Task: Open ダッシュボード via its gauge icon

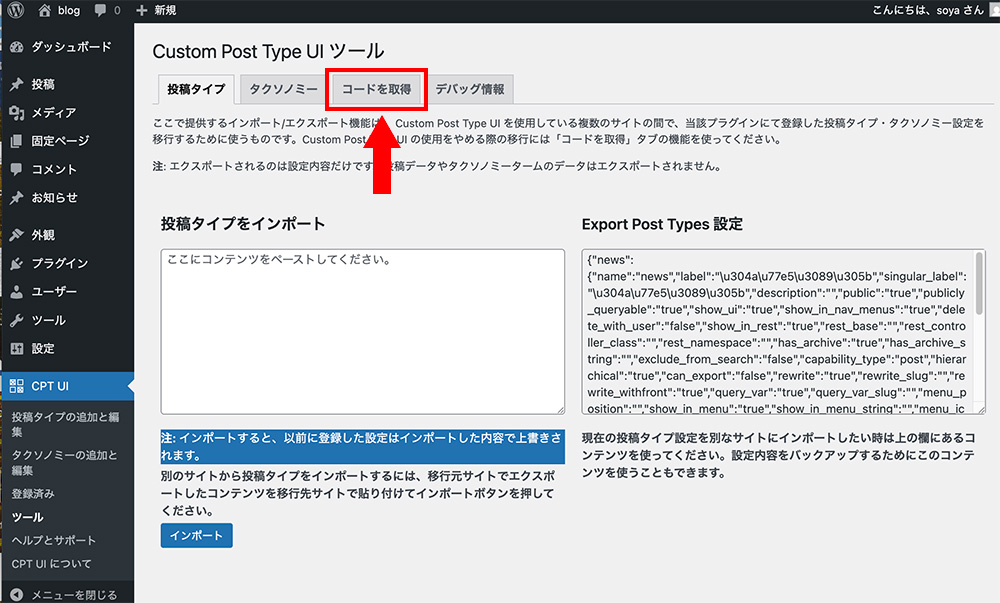Action: [x=17, y=46]
